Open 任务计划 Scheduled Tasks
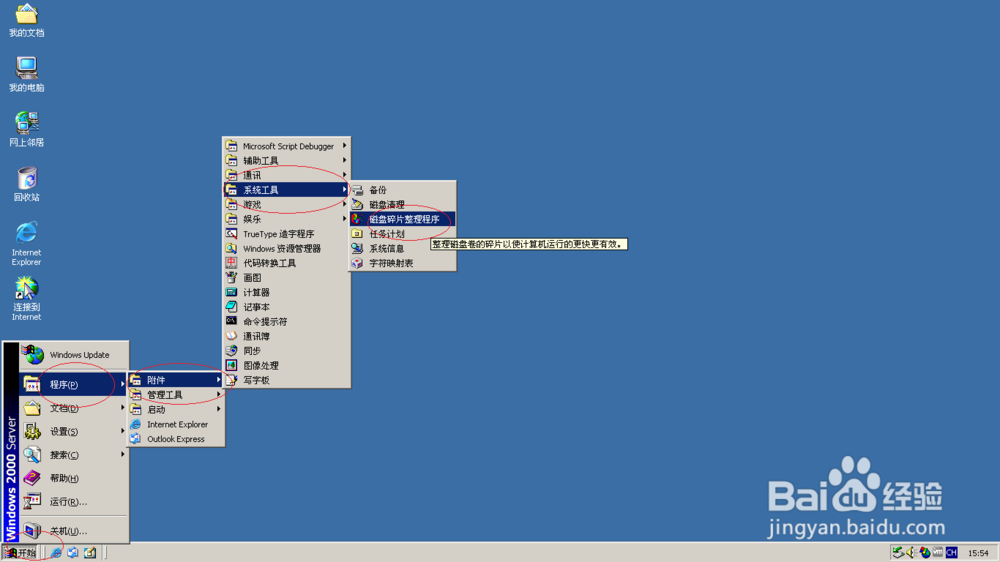Screen dimensions: 1000x562 [x=402, y=234]
